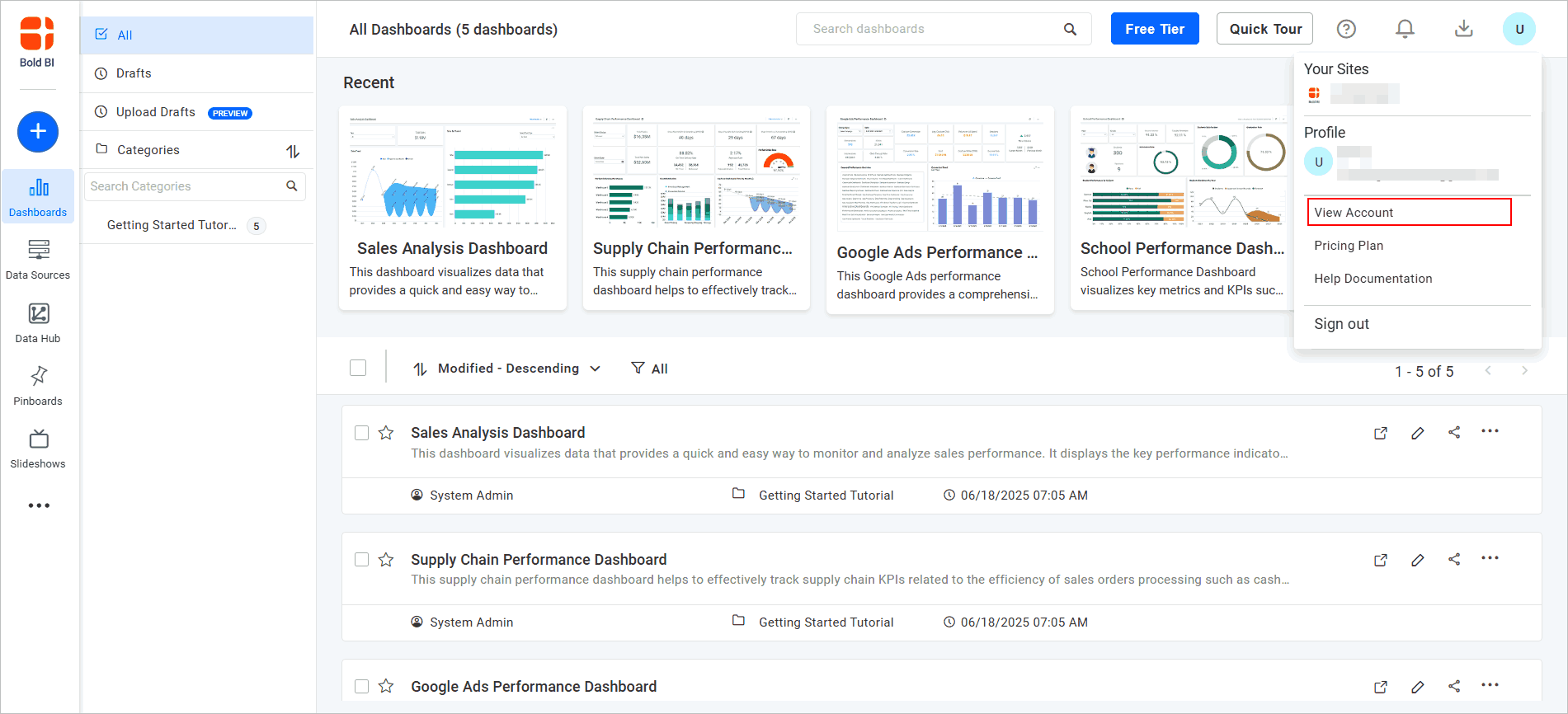Toggle category sort order arrows
Image resolution: width=1568 pixels, height=714 pixels.
(x=293, y=151)
